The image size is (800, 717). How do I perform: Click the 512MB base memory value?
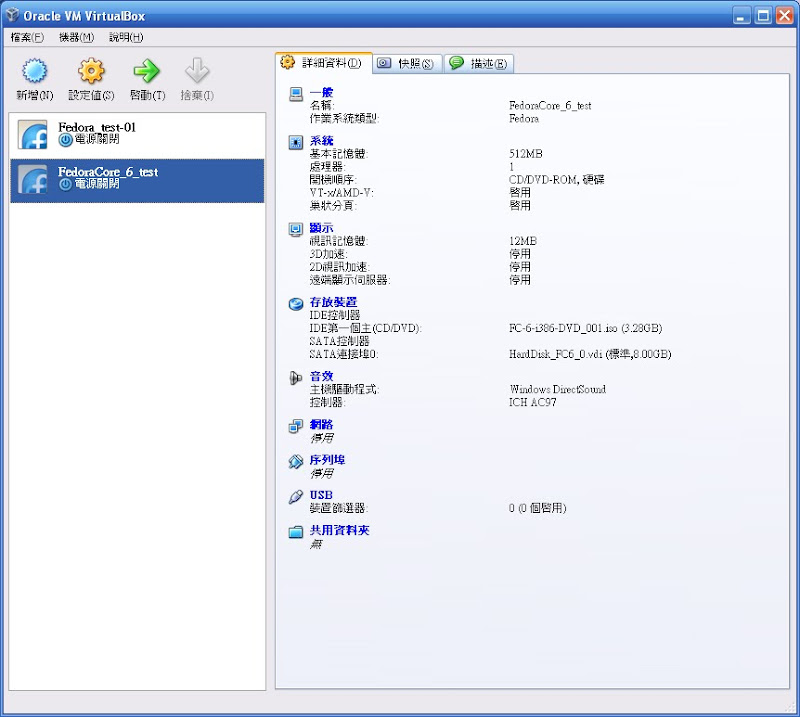click(526, 154)
